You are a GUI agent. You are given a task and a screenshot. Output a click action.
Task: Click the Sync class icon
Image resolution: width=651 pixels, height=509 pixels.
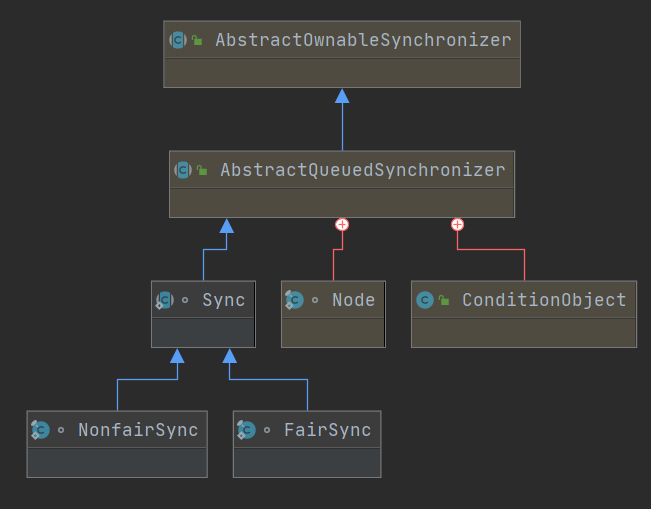(165, 300)
